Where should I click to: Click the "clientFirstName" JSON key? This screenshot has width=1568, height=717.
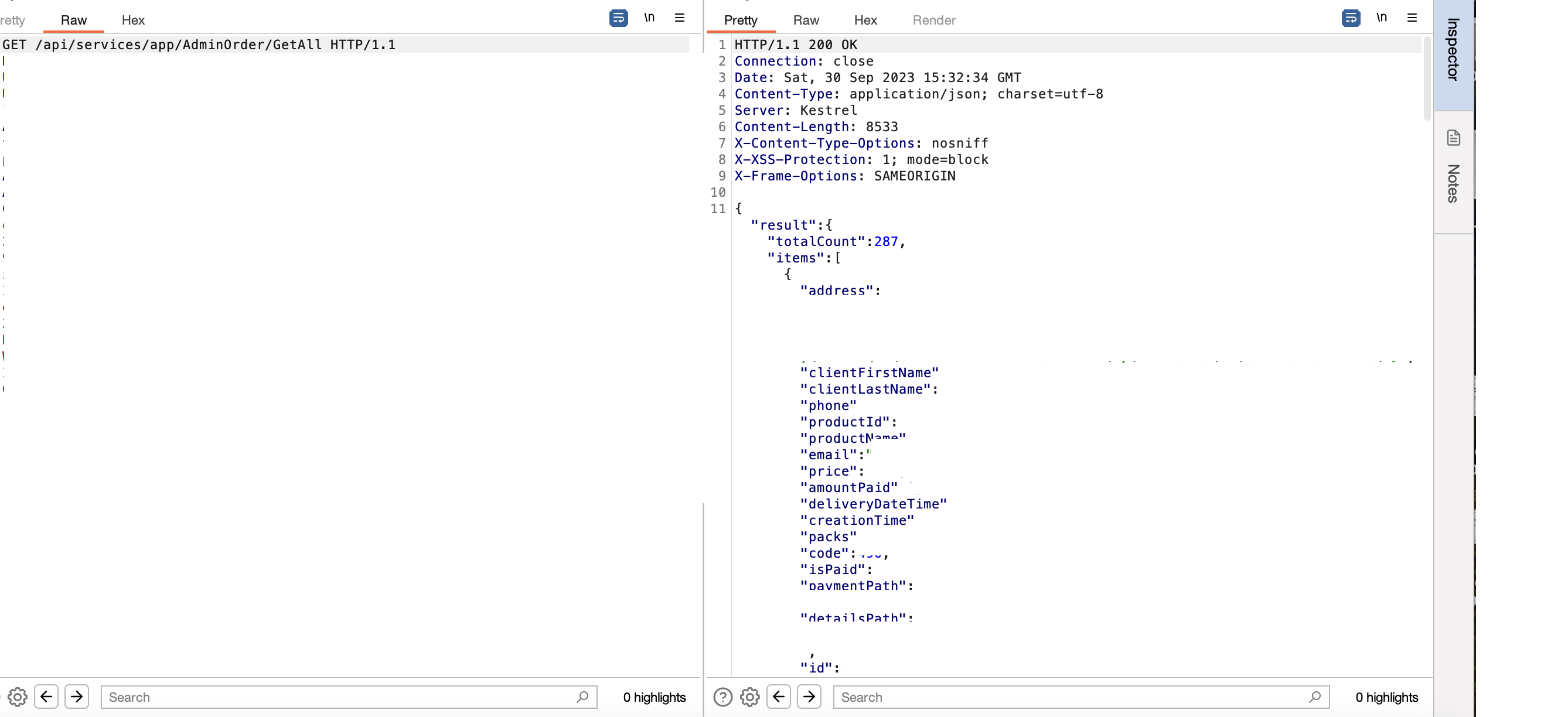pos(869,373)
